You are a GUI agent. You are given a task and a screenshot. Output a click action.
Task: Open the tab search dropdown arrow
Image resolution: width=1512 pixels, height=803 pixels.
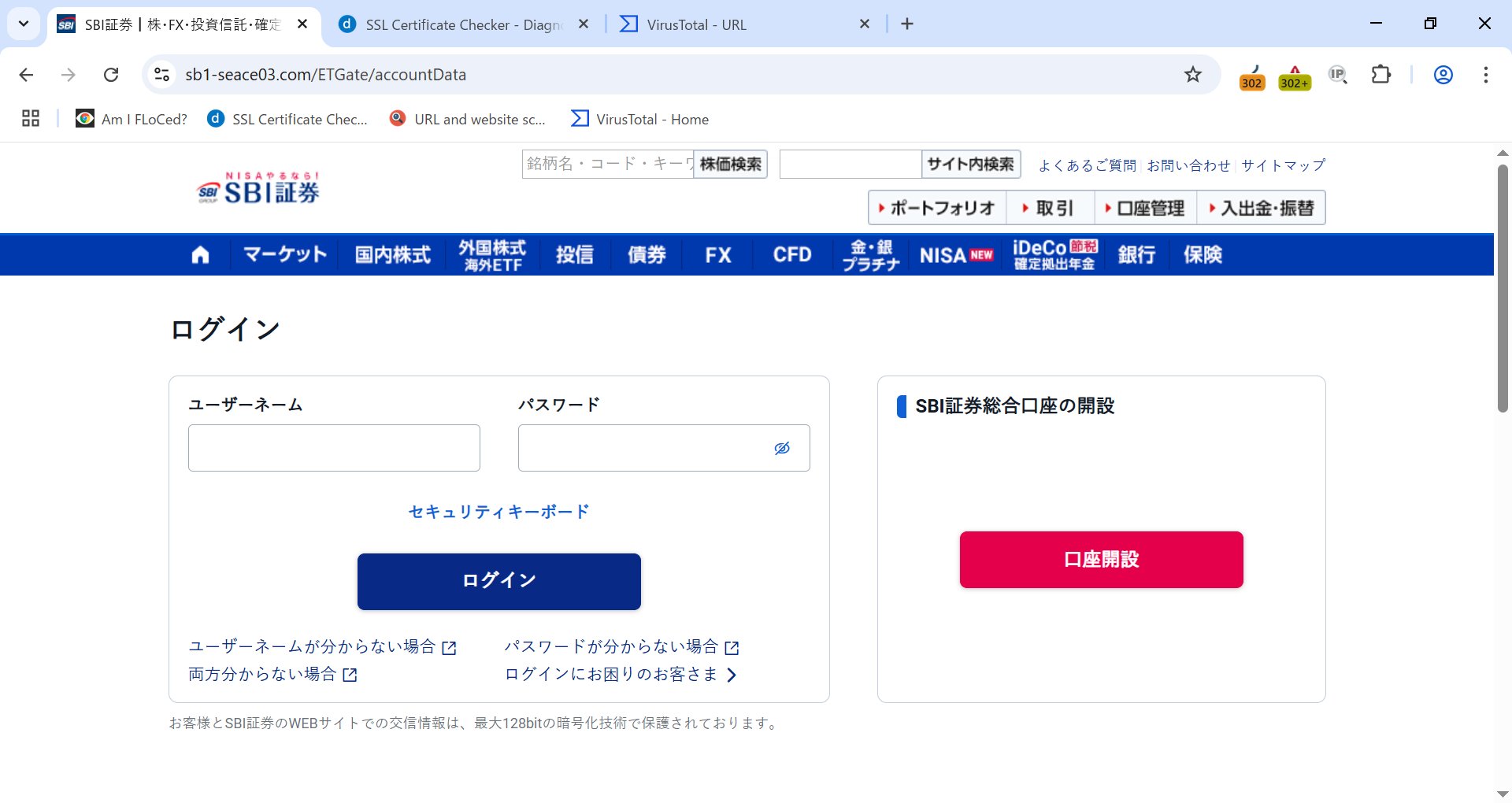click(24, 24)
